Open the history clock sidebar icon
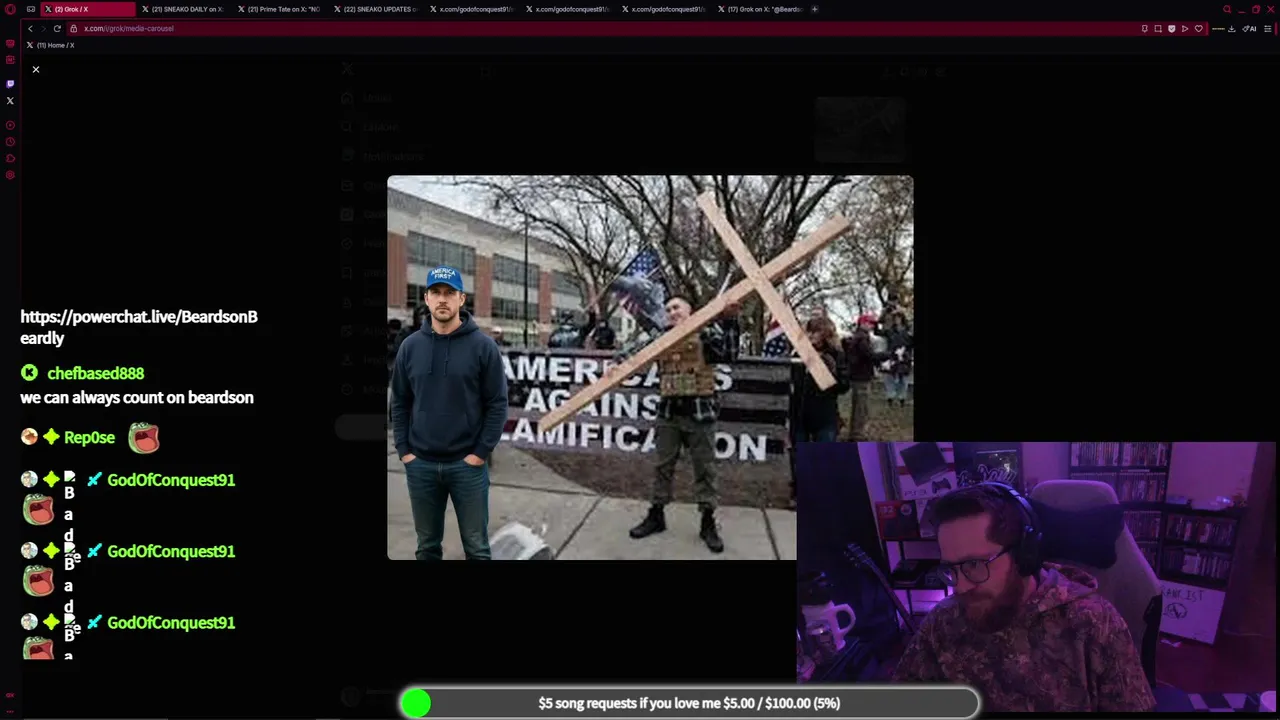This screenshot has height=720, width=1280. tap(10, 142)
